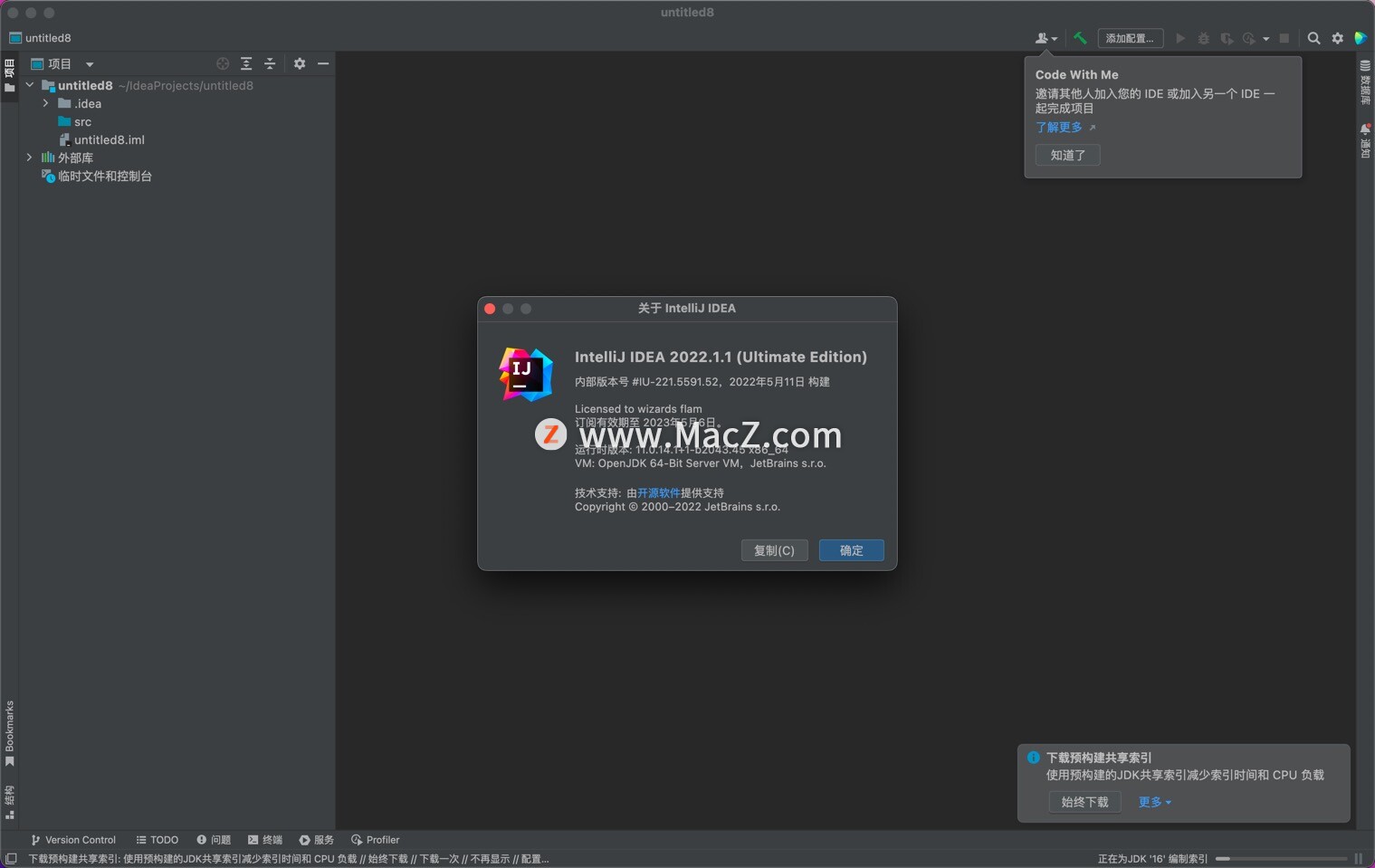This screenshot has width=1375, height=868.
Task: Click Collapse All in project panel
Action: pyautogui.click(x=270, y=63)
